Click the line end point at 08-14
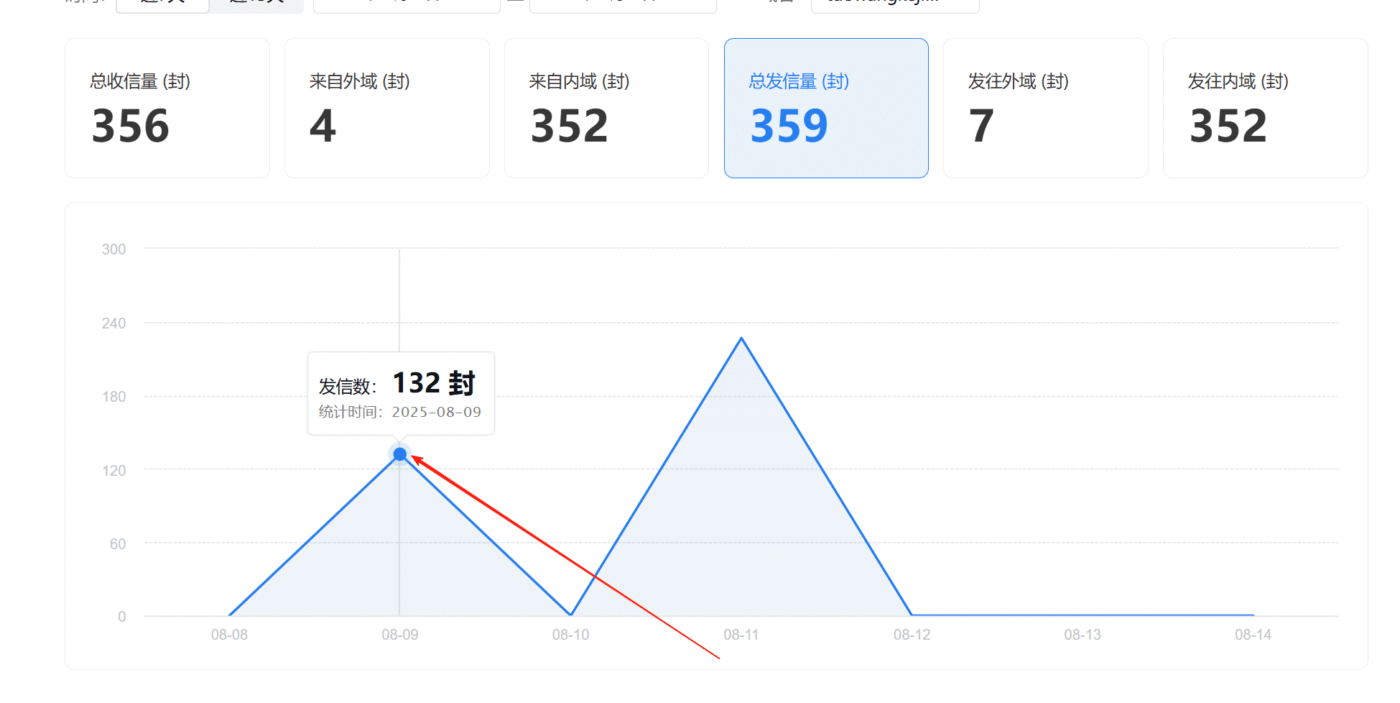Image resolution: width=1400 pixels, height=703 pixels. (x=1252, y=615)
